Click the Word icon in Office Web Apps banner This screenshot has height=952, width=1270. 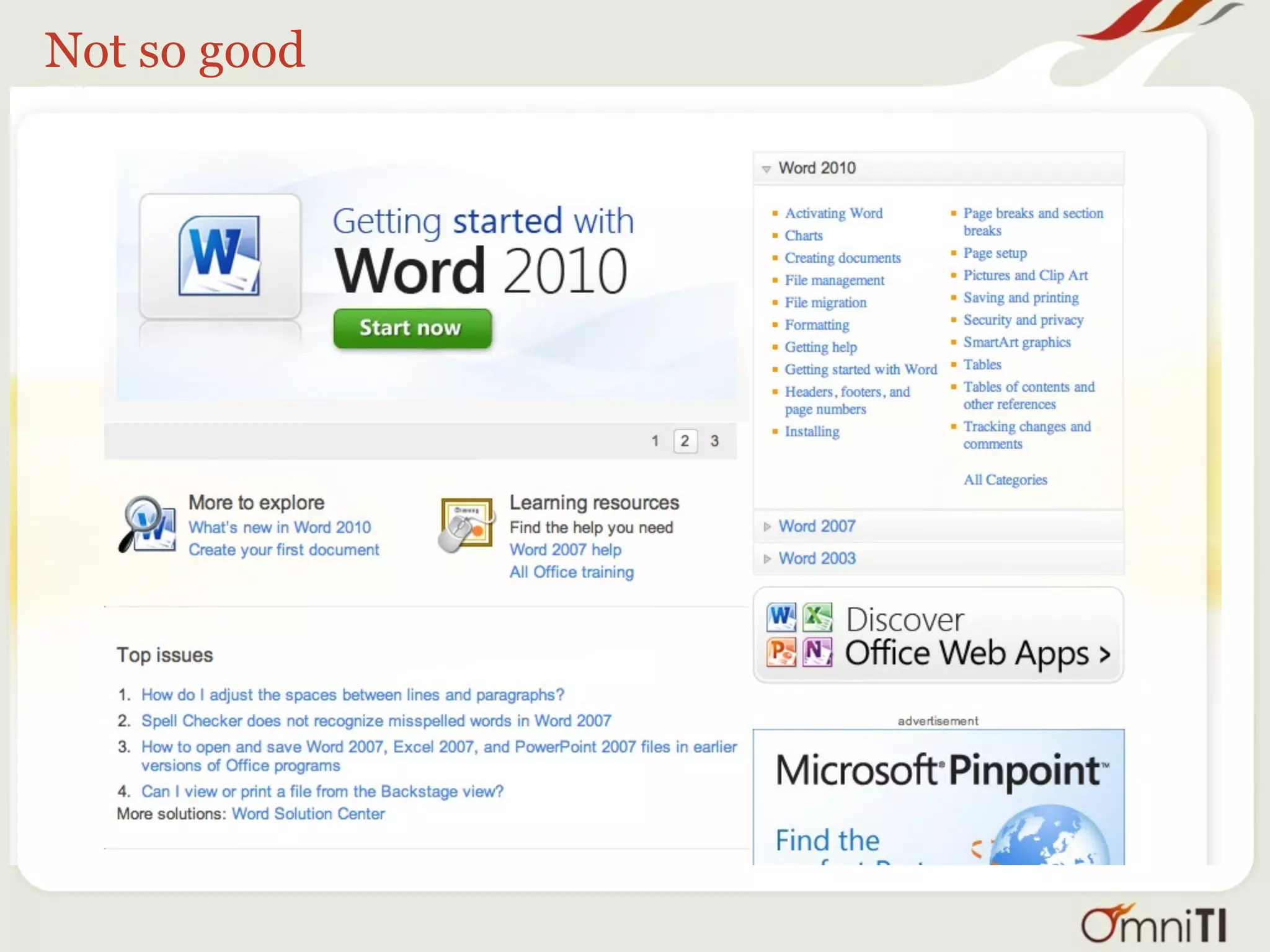click(781, 617)
